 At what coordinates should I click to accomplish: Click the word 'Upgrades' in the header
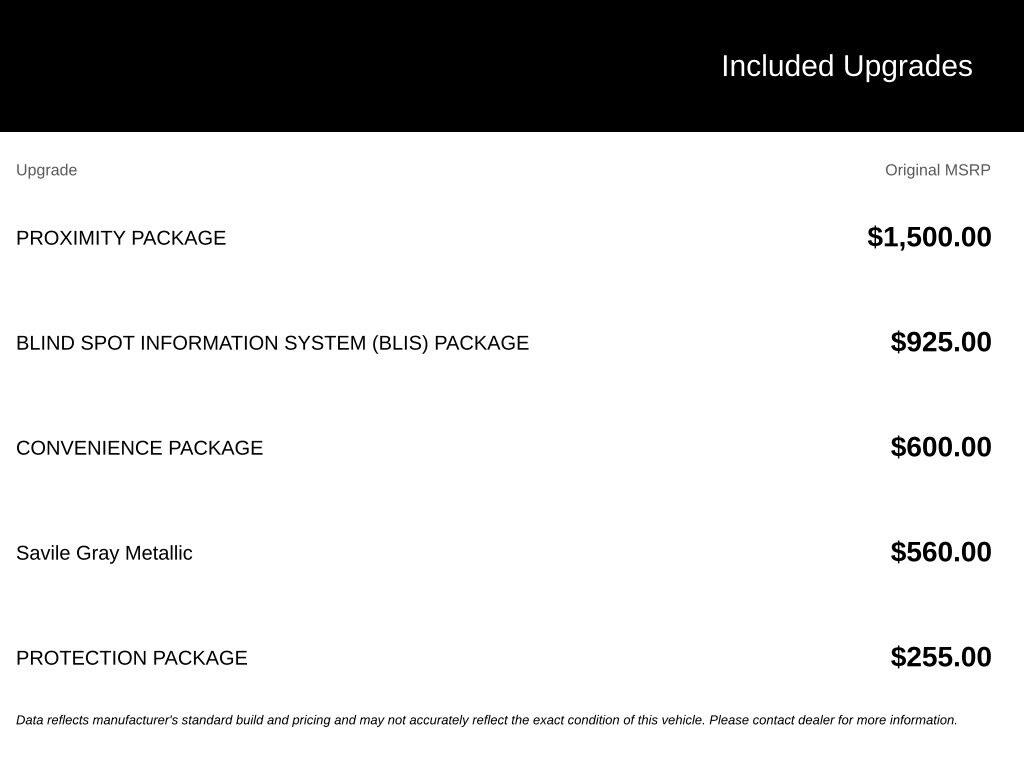(908, 67)
